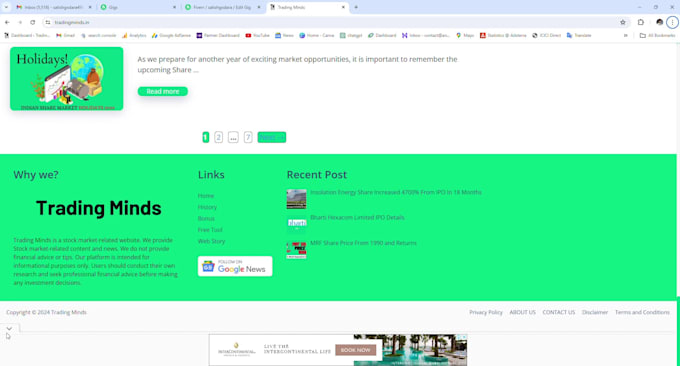
Task: Click the Holidays article thumbnail image
Action: [x=66, y=78]
